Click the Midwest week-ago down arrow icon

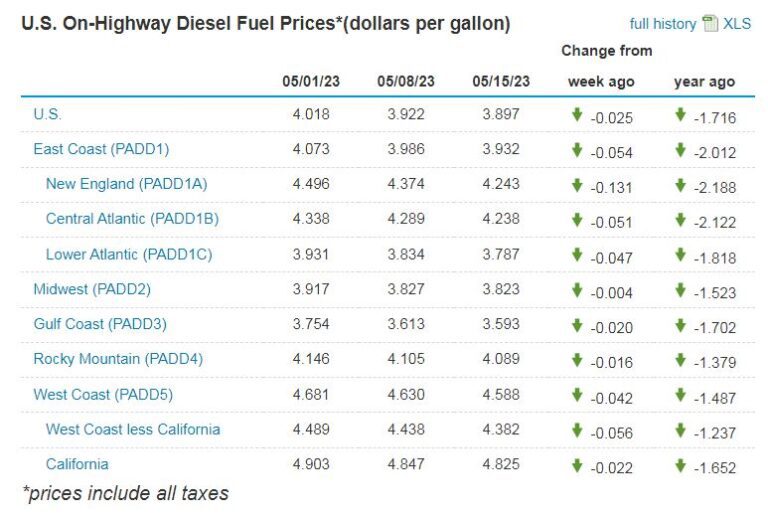[577, 290]
